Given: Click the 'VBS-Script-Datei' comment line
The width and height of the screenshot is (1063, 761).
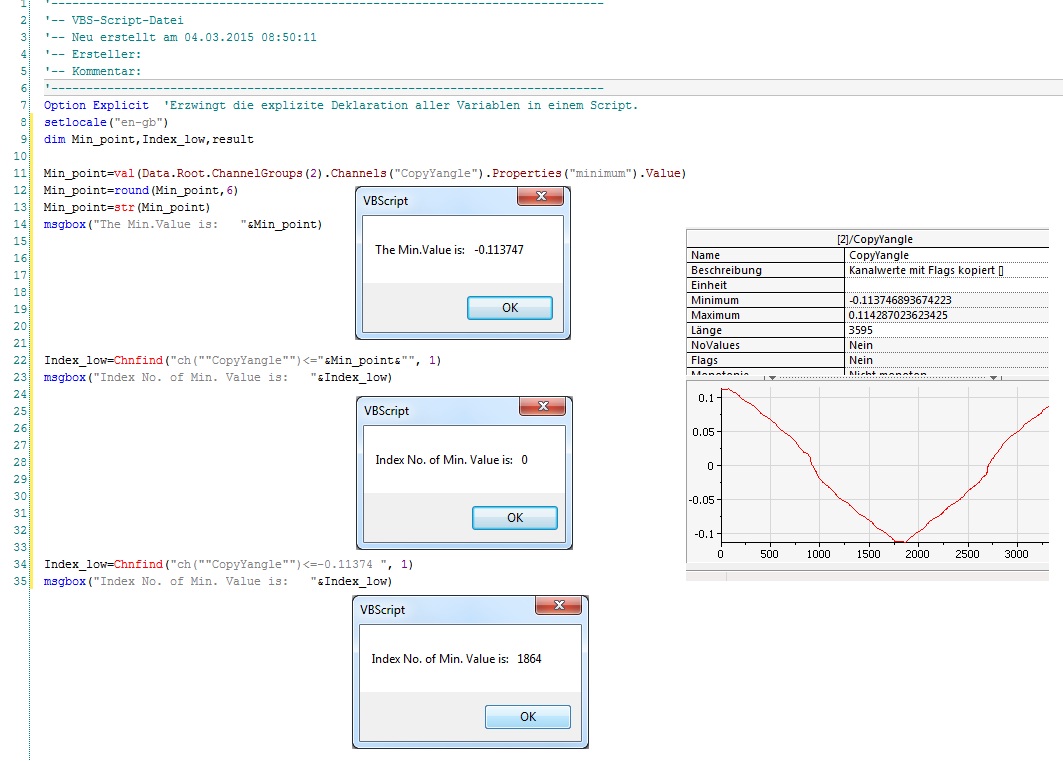Looking at the screenshot, I should coord(114,20).
